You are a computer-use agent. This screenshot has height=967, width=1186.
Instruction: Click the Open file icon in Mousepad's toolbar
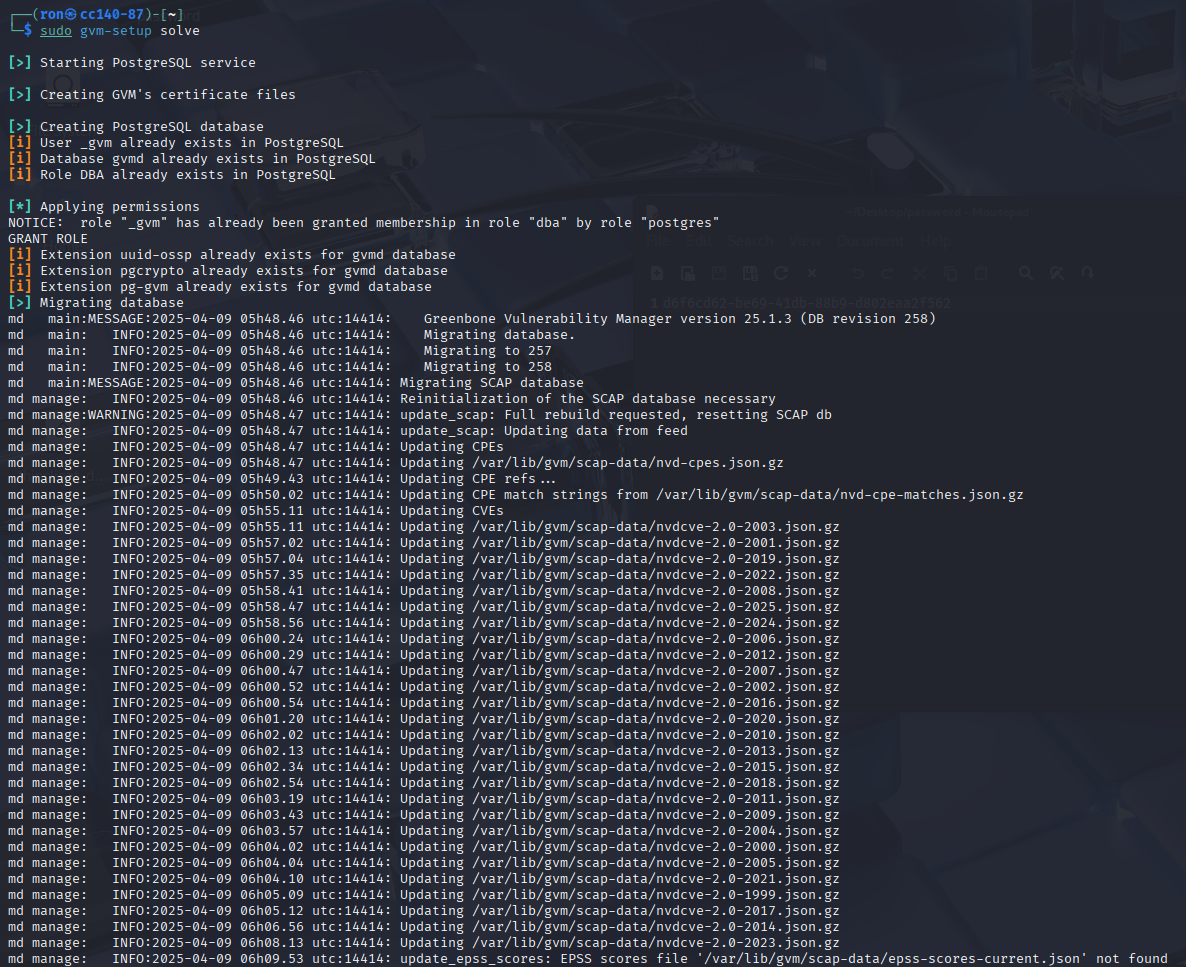(688, 273)
